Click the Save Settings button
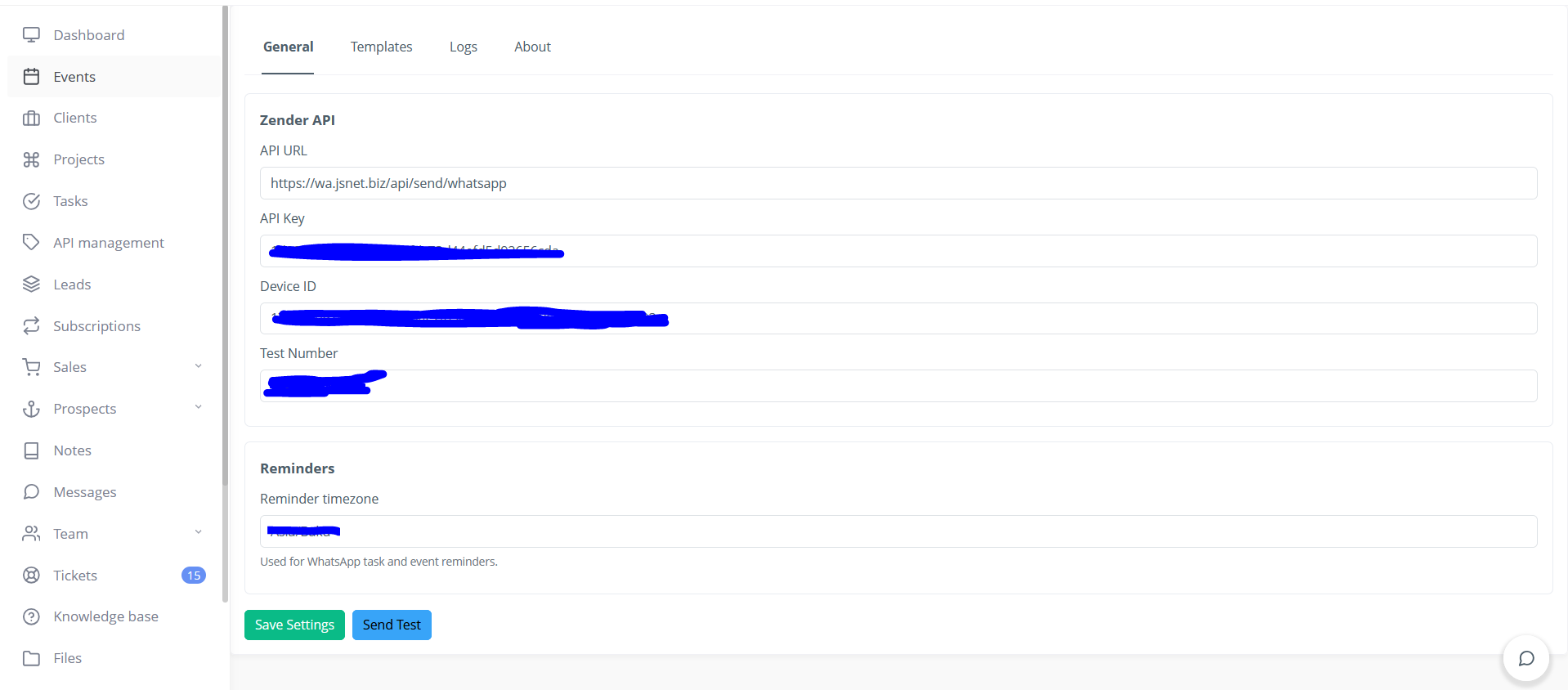Screen dimensions: 1568x690 coord(294,625)
